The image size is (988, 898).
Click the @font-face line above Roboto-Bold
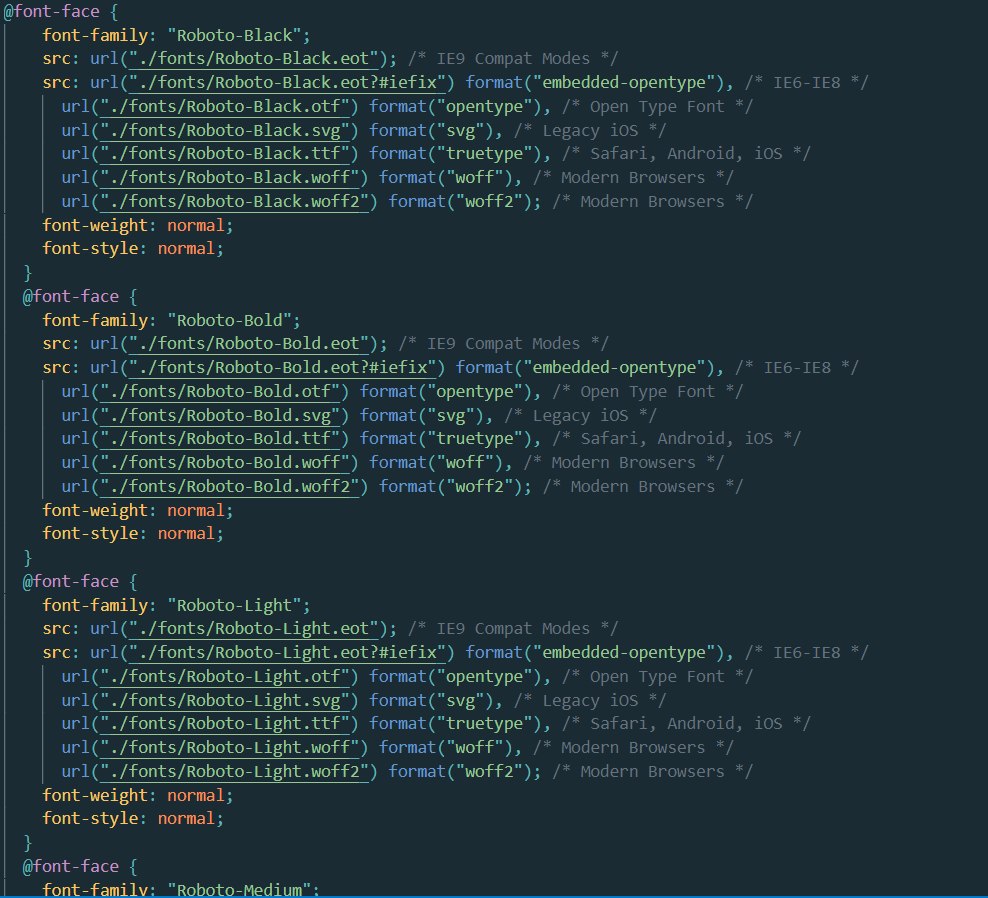pos(80,296)
